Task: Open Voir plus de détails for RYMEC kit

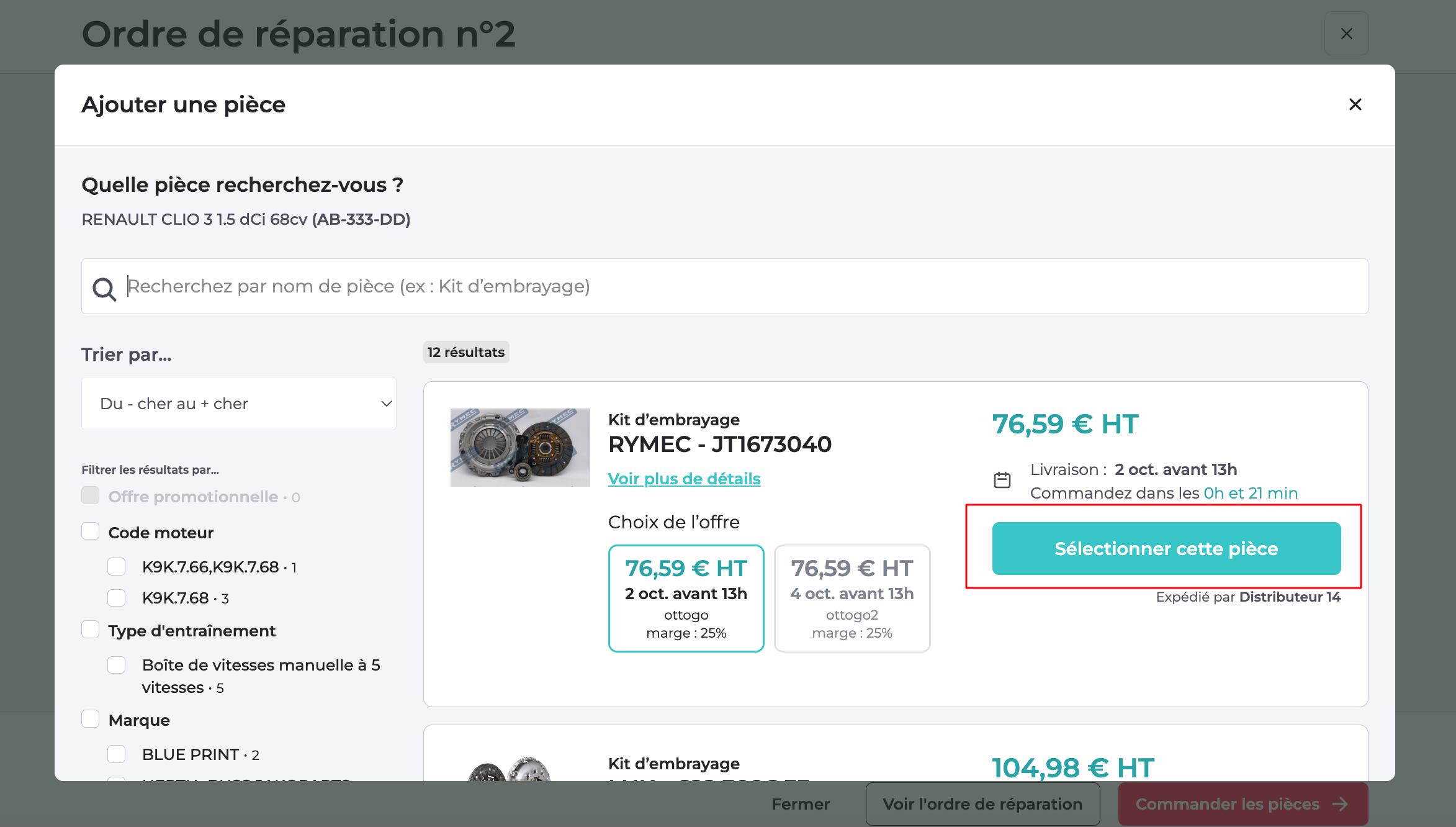Action: pyautogui.click(x=683, y=478)
